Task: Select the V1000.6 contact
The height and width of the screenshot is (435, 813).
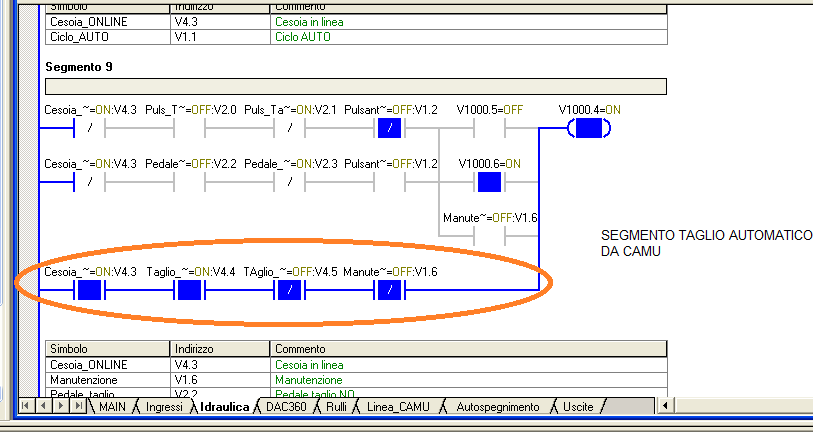Action: [489, 182]
